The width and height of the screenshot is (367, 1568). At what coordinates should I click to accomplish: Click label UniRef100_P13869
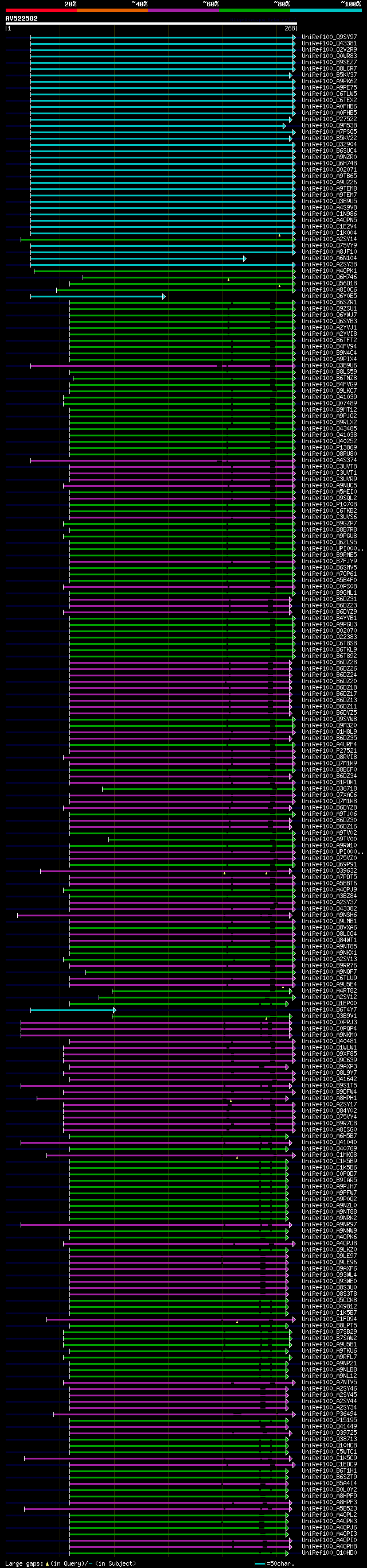(329, 447)
